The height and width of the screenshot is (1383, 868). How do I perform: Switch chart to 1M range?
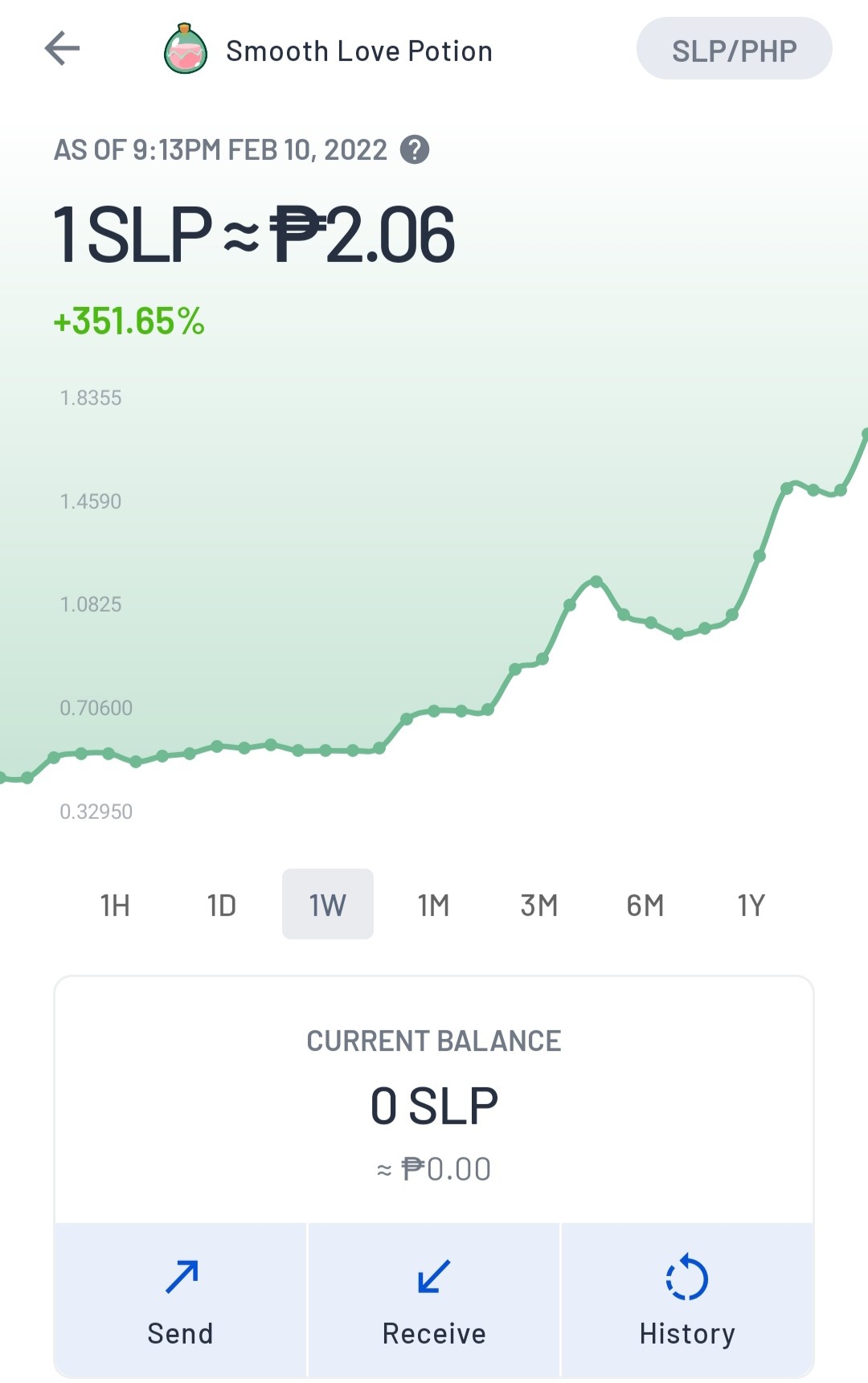click(434, 905)
